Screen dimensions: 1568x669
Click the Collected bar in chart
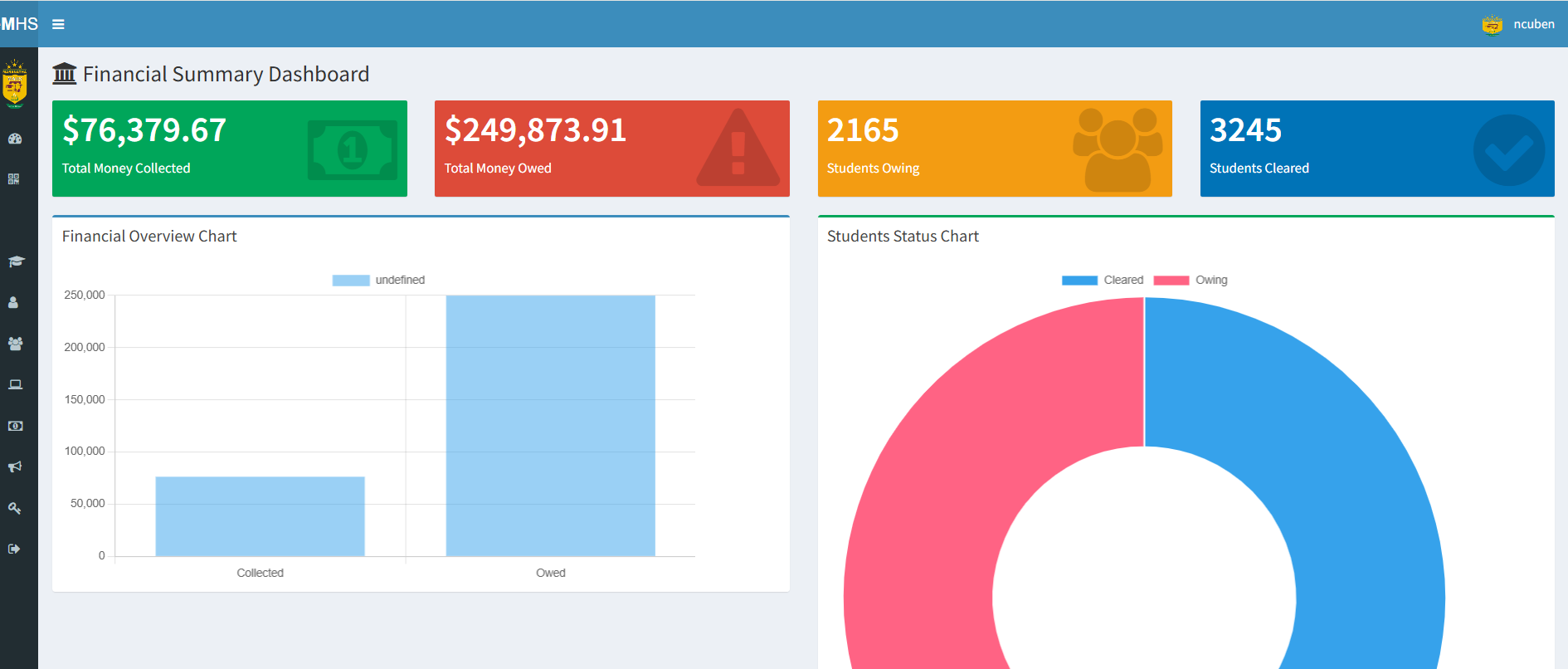point(261,516)
